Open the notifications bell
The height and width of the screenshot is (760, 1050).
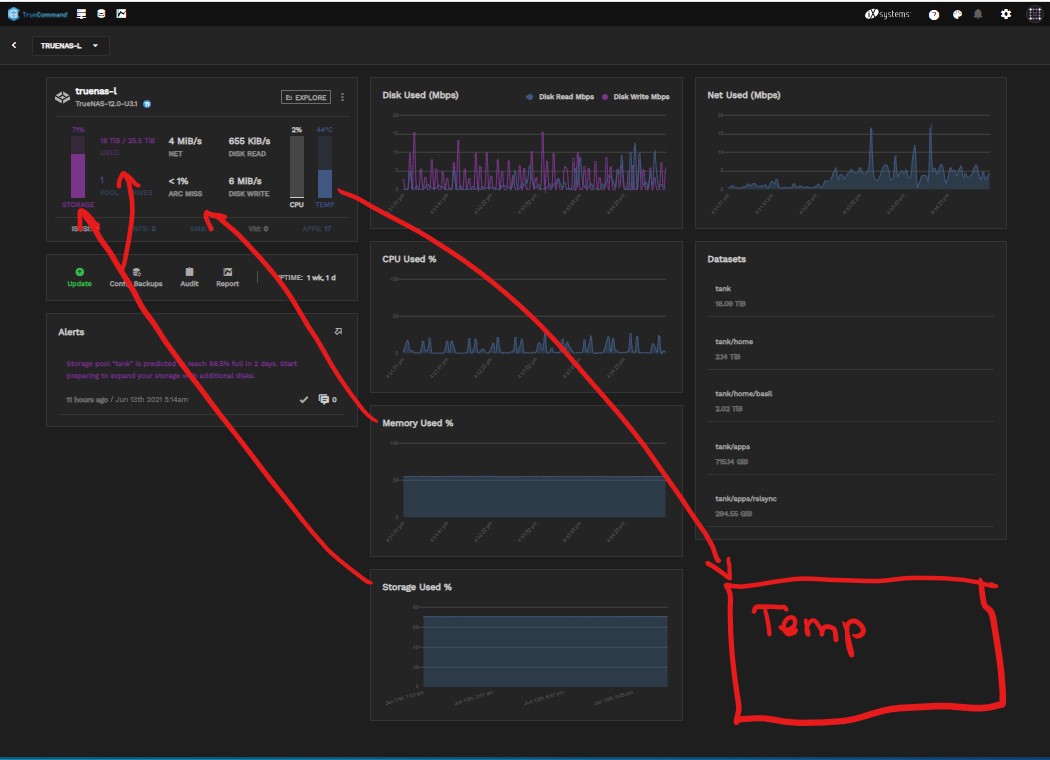[x=978, y=15]
